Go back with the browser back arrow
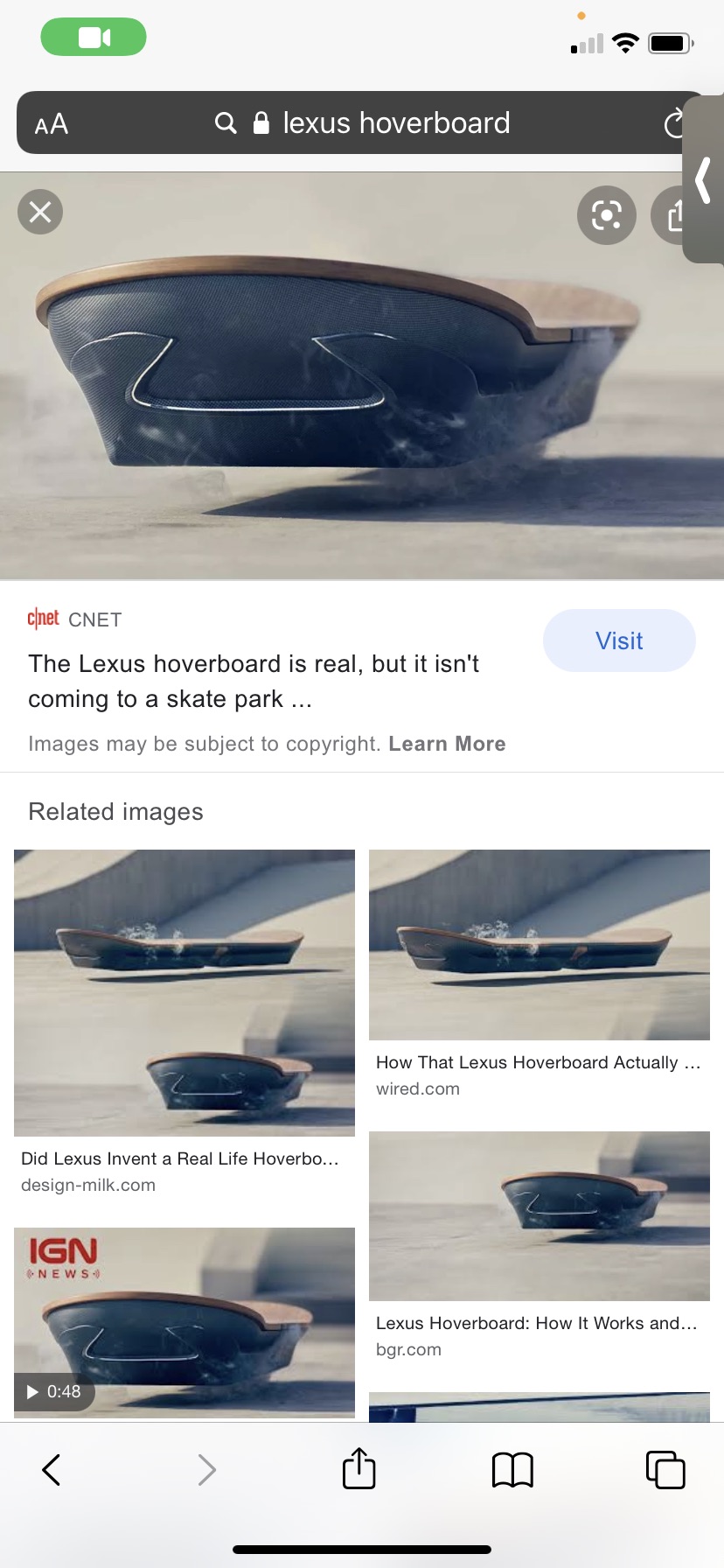The image size is (724, 1568). 52,1470
